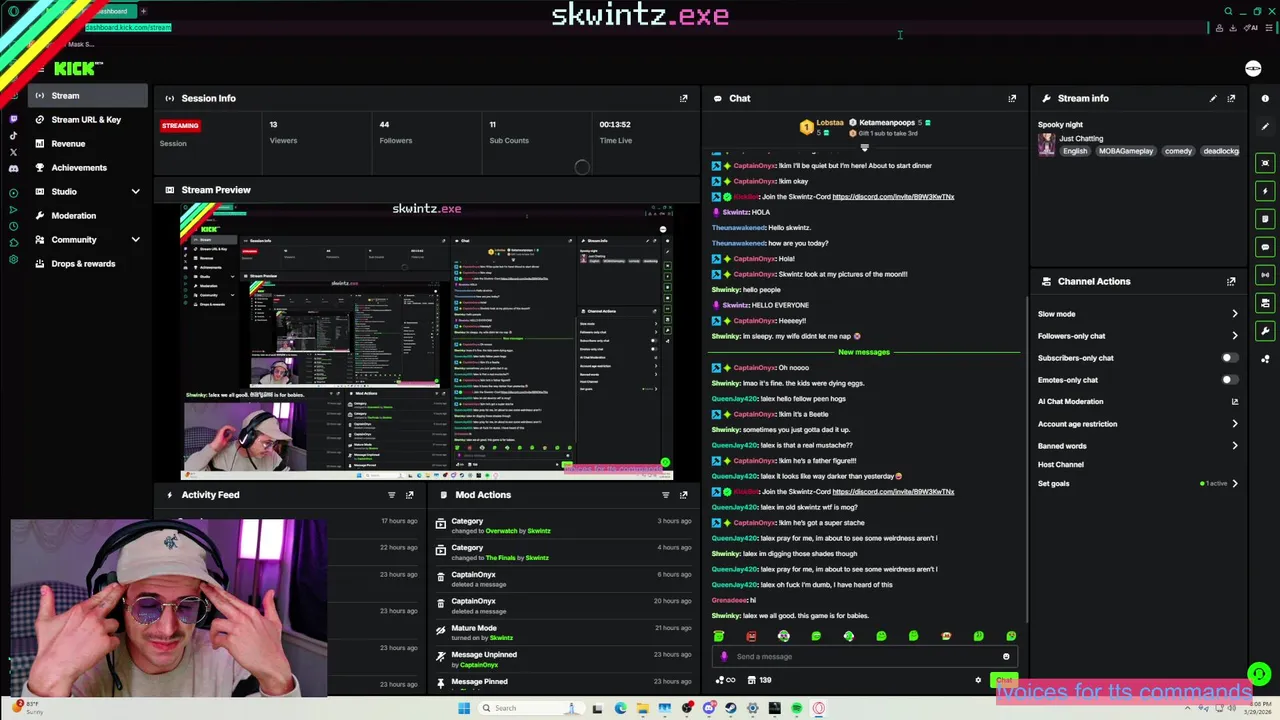The image size is (1280, 720).
Task: Open the Windows Start menu
Action: pyautogui.click(x=464, y=708)
